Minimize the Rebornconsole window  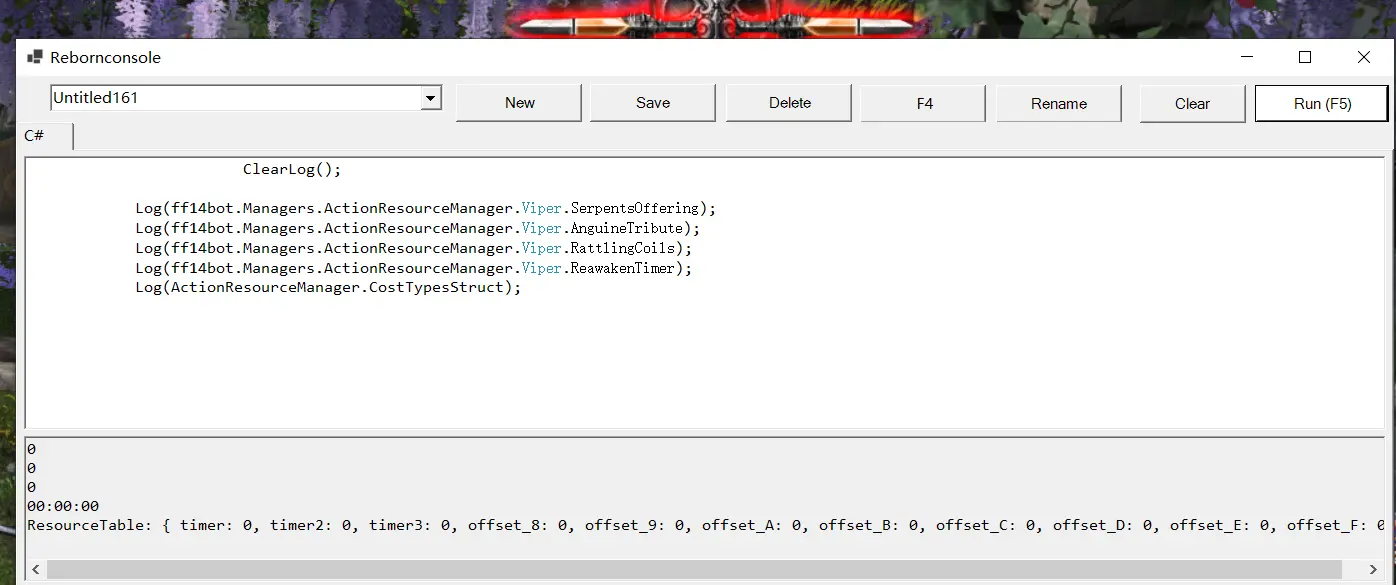point(1245,58)
